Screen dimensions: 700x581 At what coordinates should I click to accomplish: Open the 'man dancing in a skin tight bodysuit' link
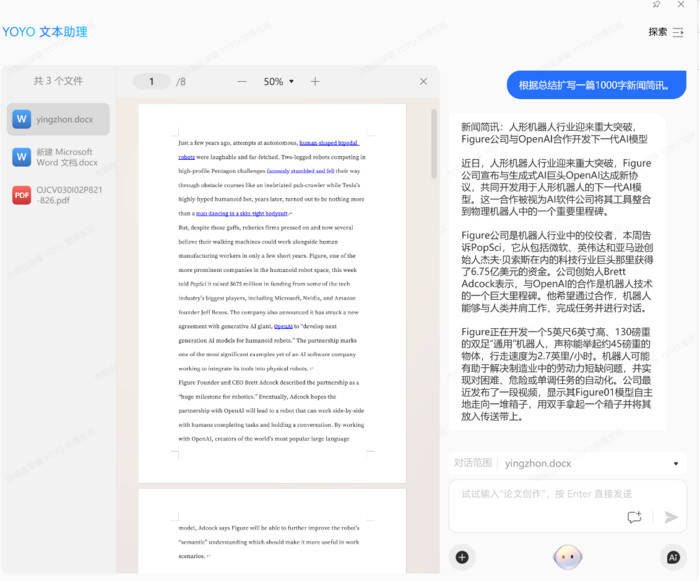(x=242, y=213)
